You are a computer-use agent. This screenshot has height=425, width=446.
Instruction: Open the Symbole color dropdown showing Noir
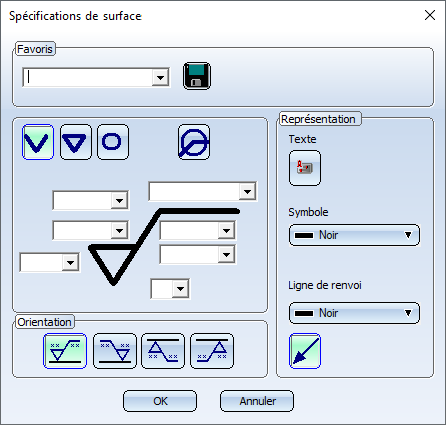pos(354,235)
